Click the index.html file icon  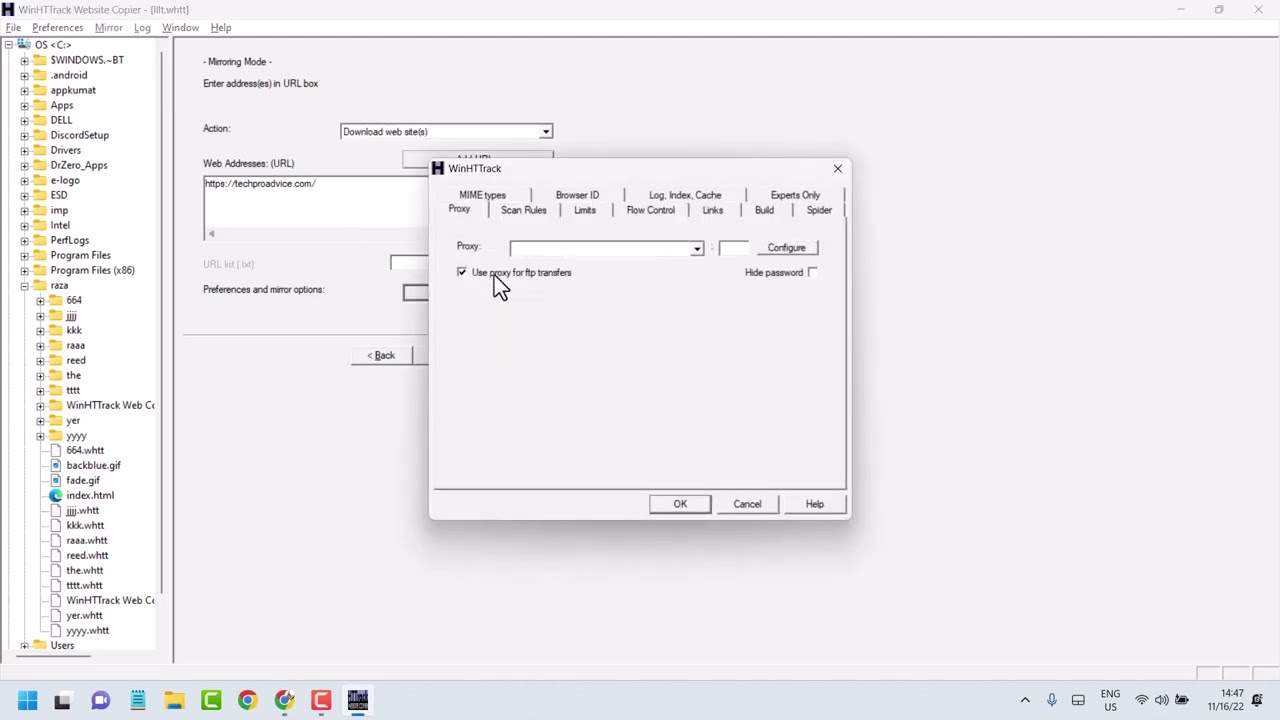pos(57,495)
